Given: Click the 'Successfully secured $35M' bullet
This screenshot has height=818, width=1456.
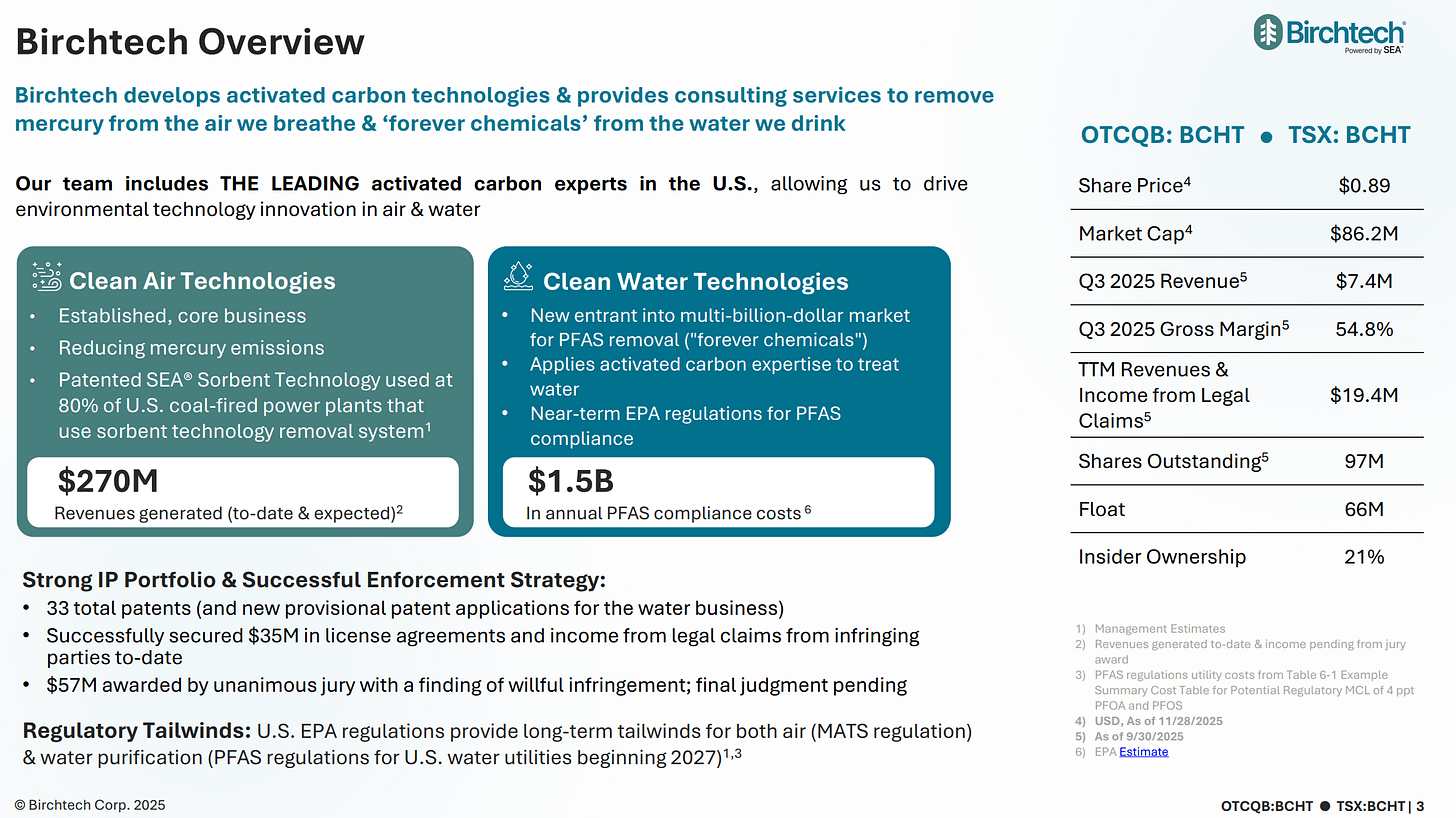Looking at the screenshot, I should tap(482, 646).
